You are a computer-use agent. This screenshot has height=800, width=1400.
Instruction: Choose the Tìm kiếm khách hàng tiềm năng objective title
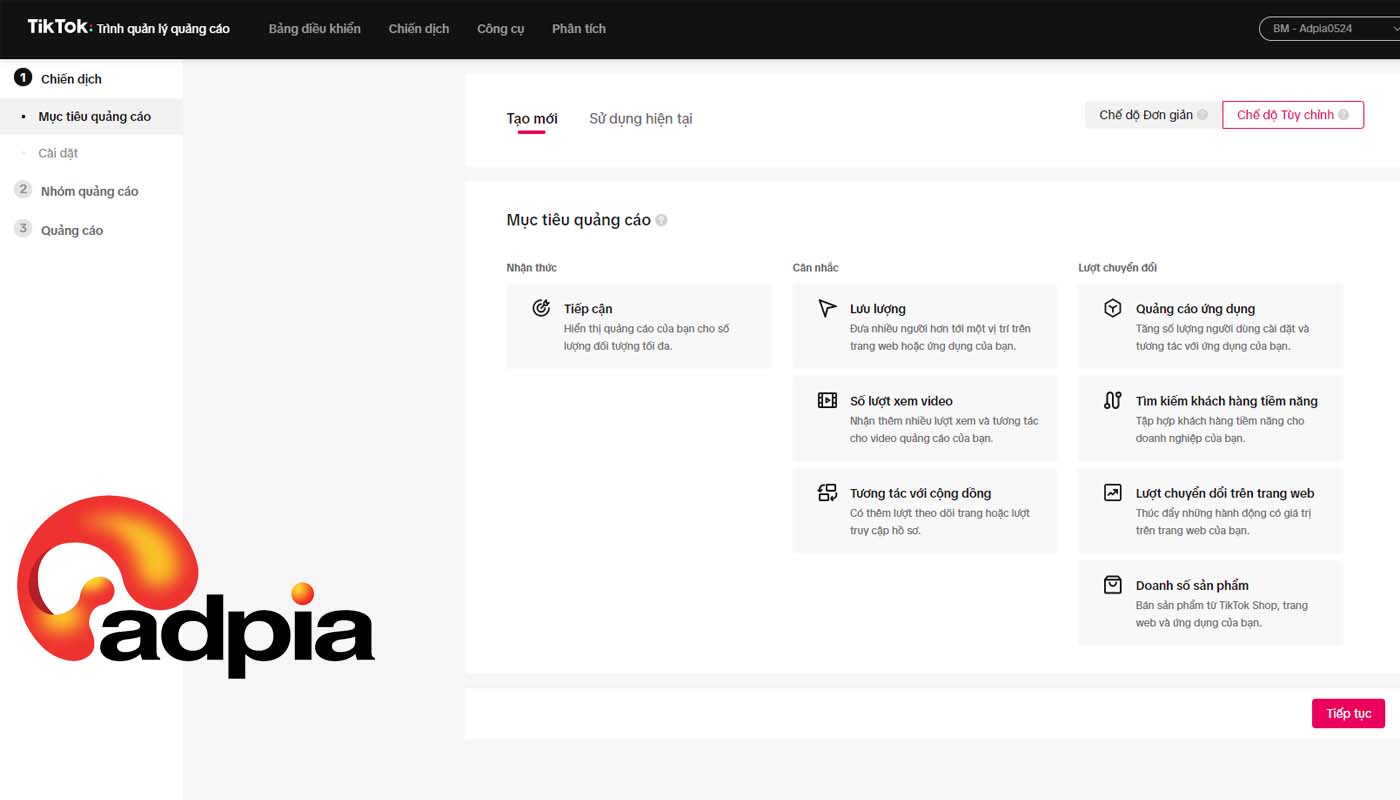(x=1227, y=401)
